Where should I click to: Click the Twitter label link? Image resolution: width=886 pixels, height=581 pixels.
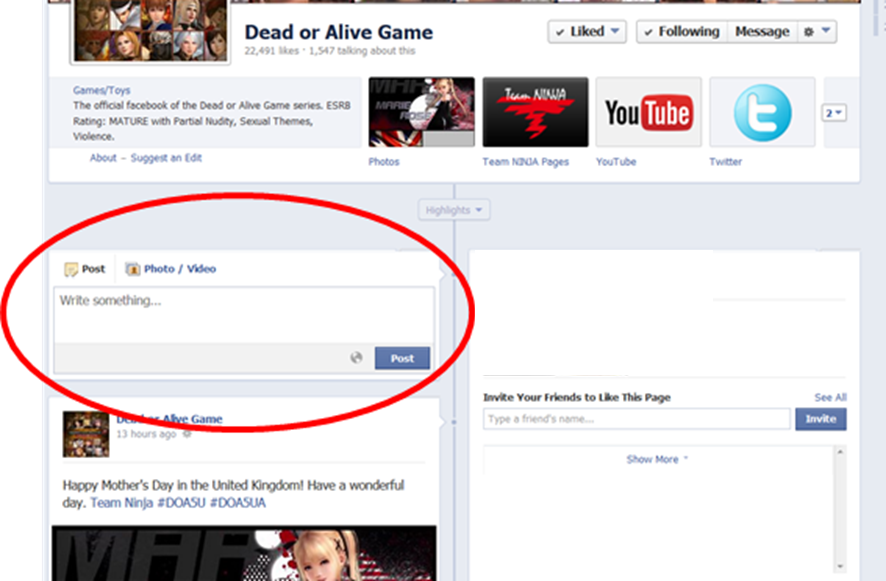pyautogui.click(x=726, y=162)
